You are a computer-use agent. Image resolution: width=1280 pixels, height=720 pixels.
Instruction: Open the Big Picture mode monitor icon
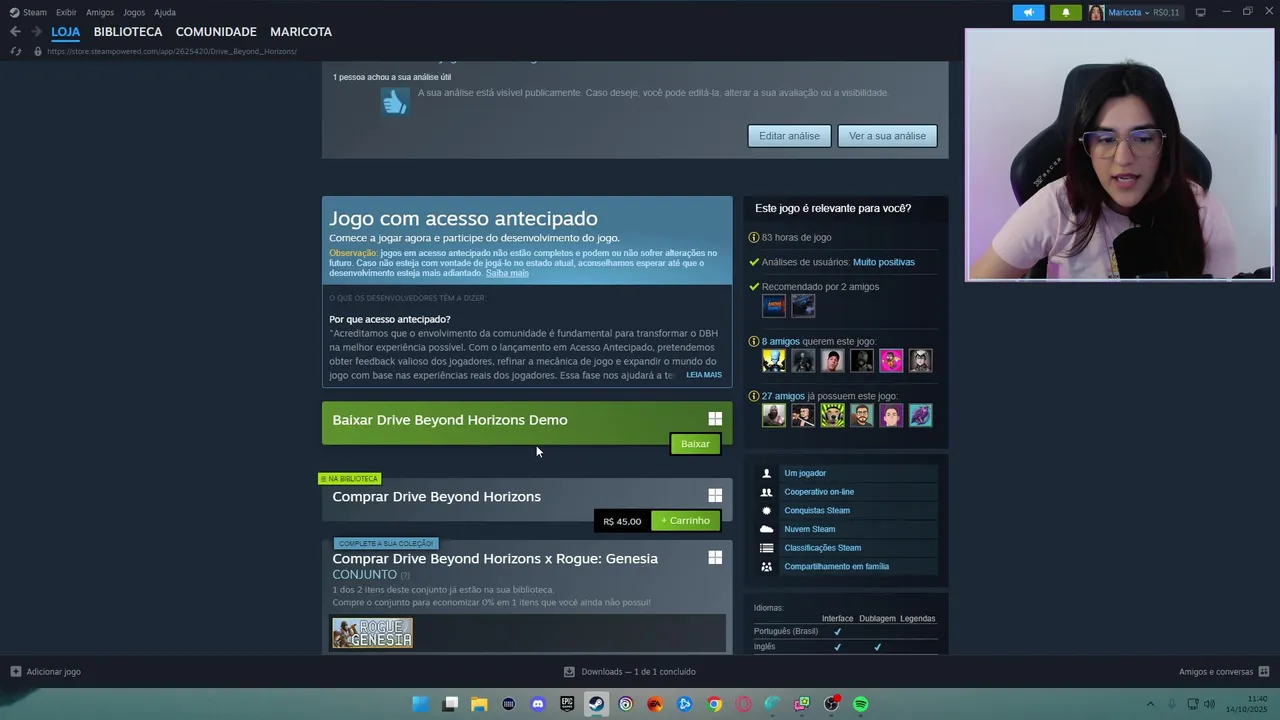pyautogui.click(x=1200, y=12)
